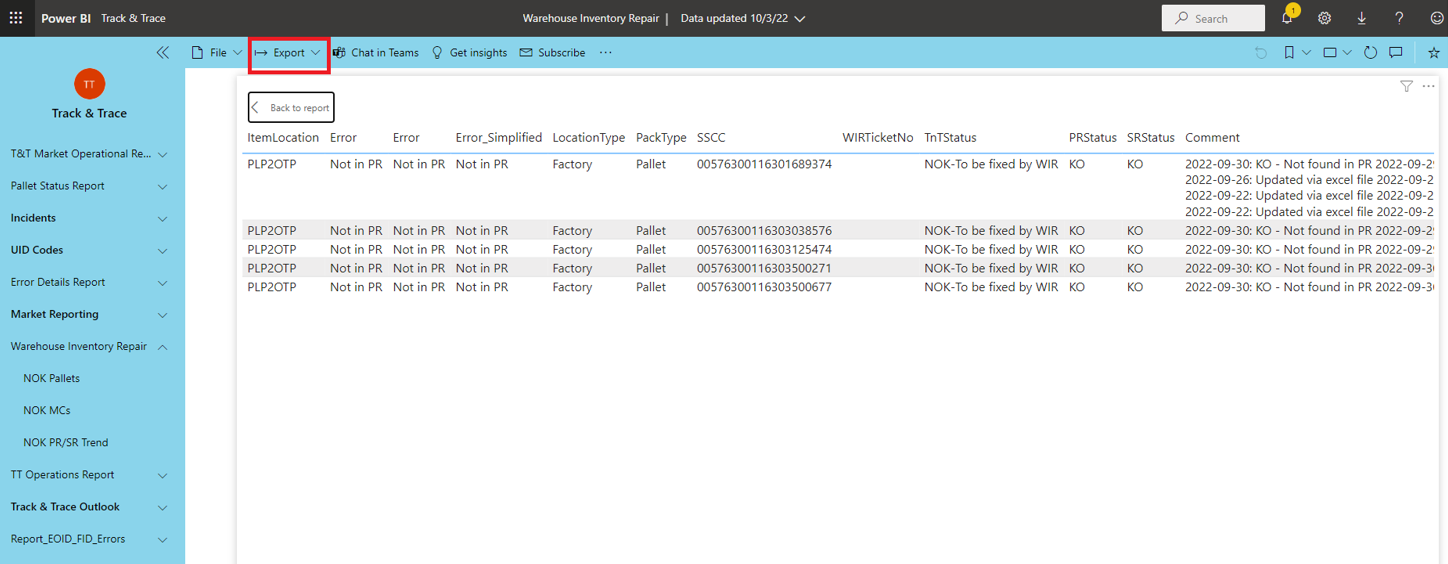Expand the view dropdown arrow
The width and height of the screenshot is (1448, 564).
[x=1347, y=53]
